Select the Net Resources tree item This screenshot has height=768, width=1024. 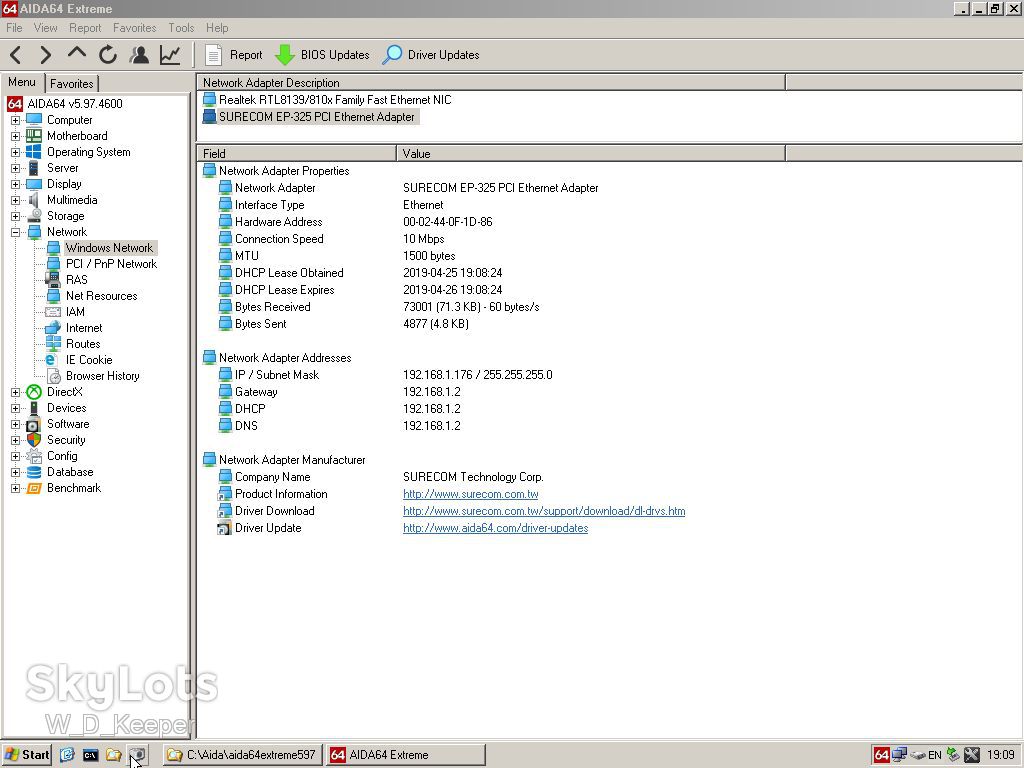[101, 296]
